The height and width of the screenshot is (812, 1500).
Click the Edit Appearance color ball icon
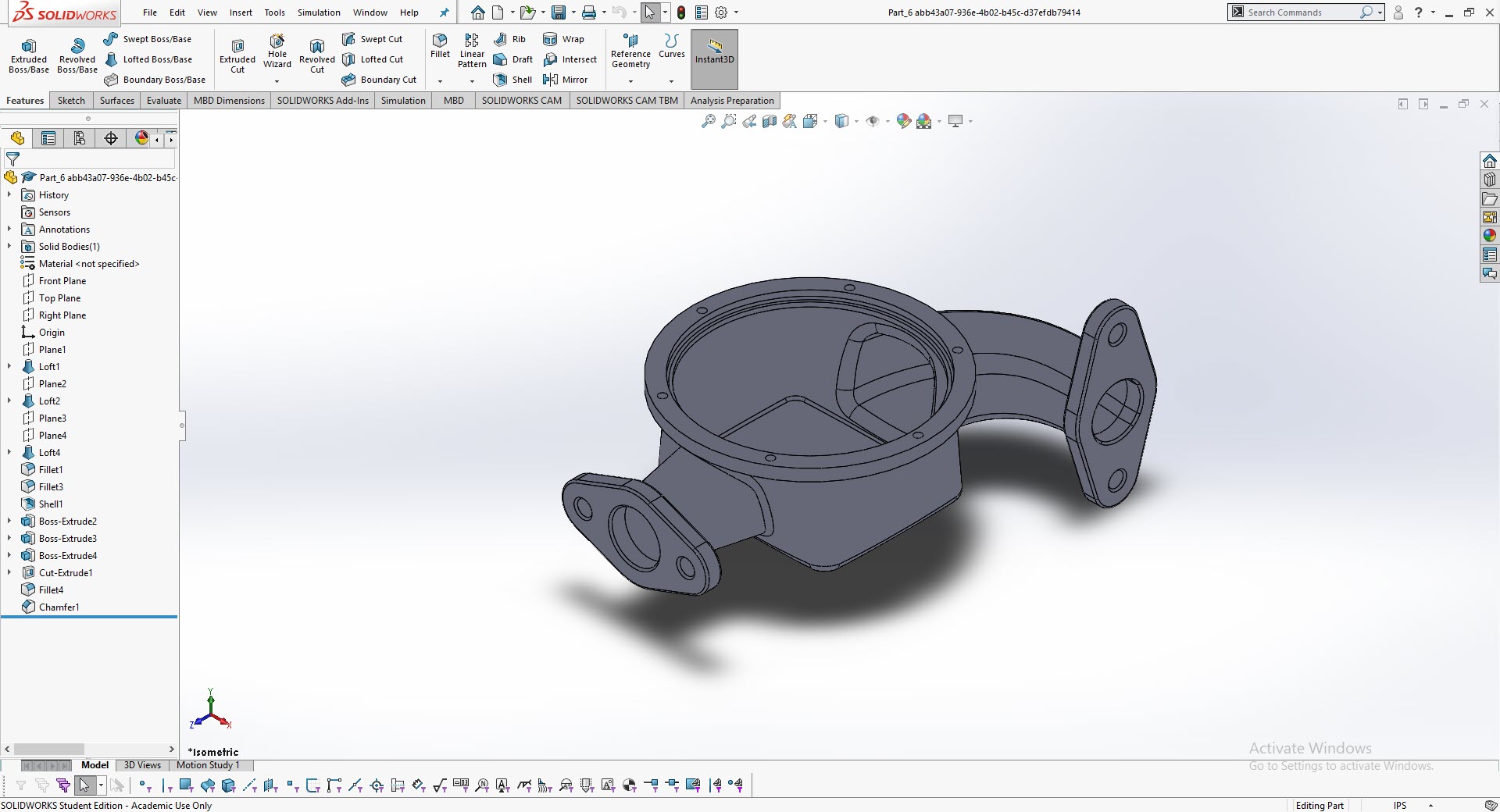point(903,121)
